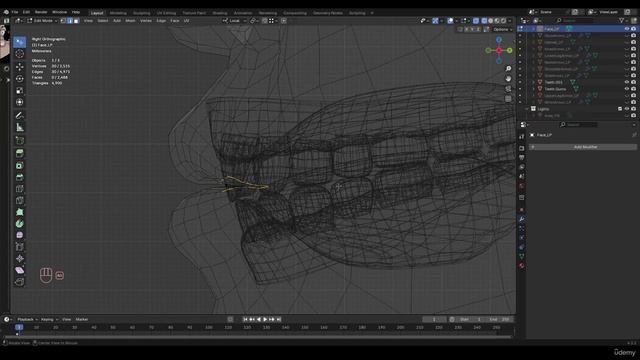The height and width of the screenshot is (360, 640).
Task: Jump to the timeline start frame
Action: point(245,319)
